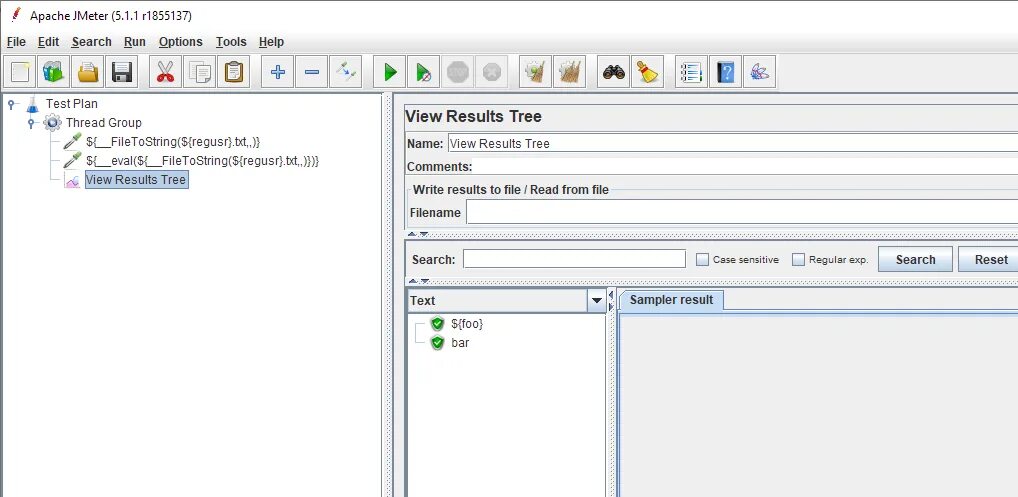
Task: Click the Test Plan flask icon
Action: (32, 104)
